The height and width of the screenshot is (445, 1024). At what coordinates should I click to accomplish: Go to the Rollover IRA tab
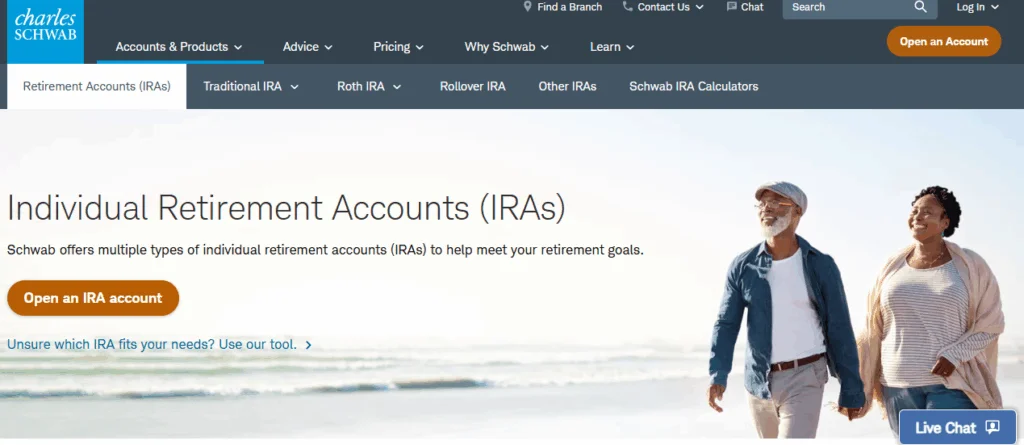(472, 87)
